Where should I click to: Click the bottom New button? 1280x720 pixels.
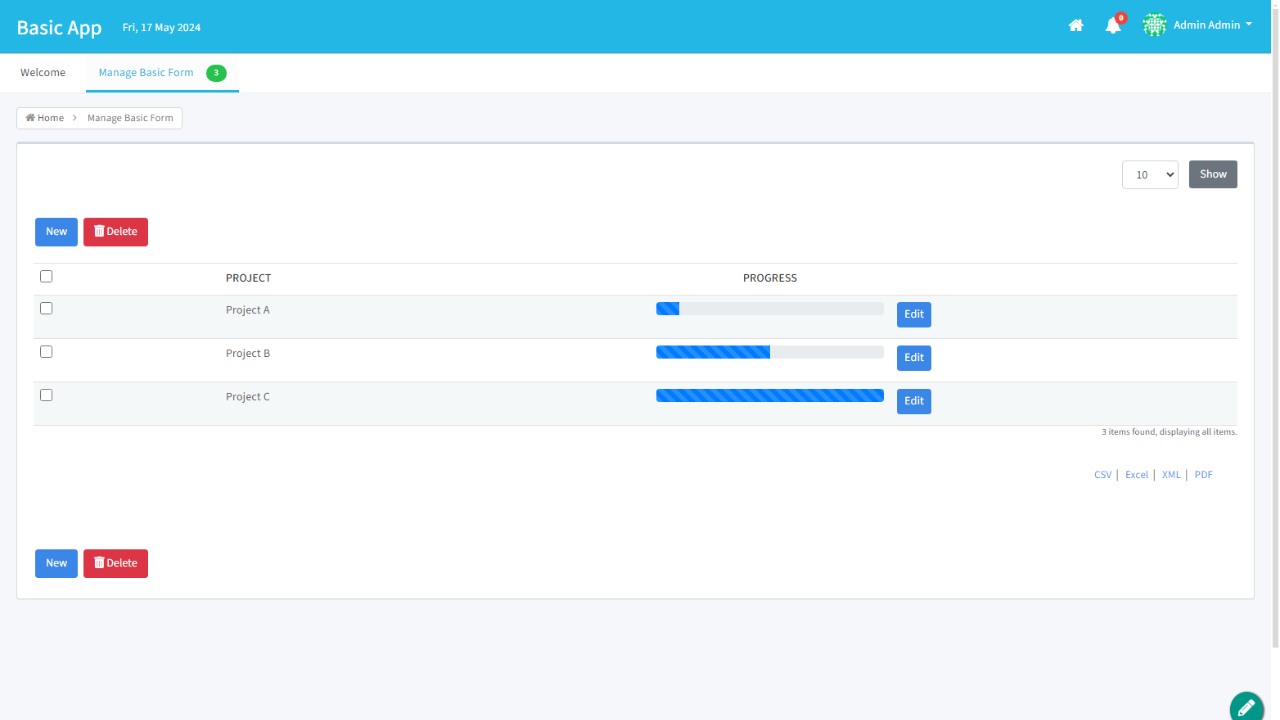(56, 563)
